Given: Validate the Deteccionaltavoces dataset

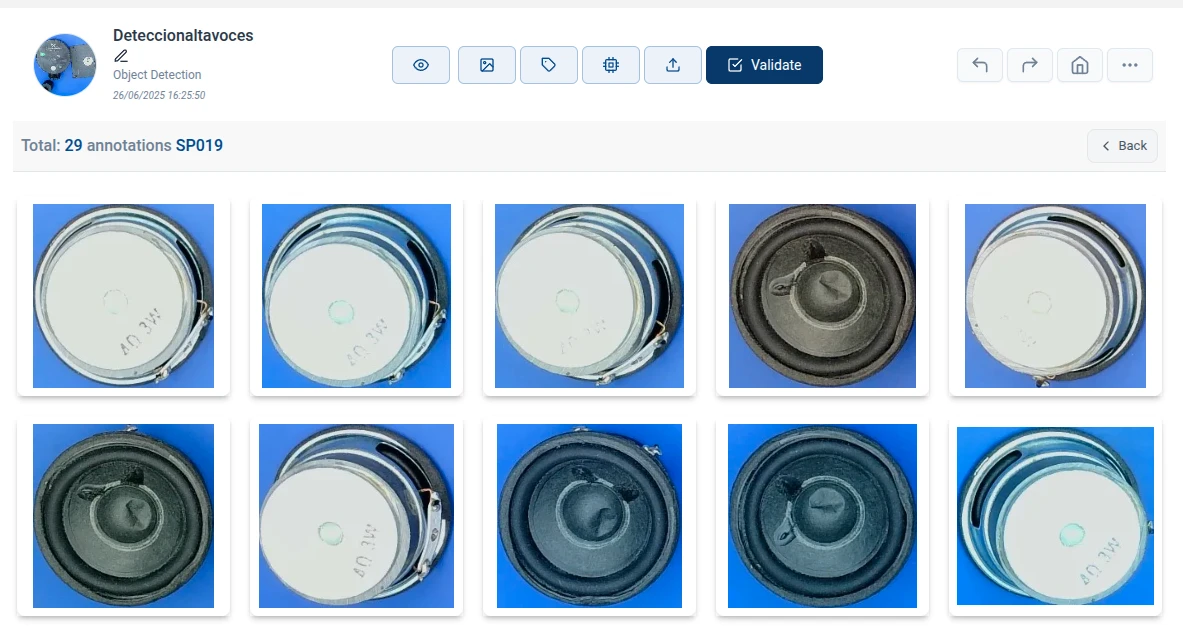Looking at the screenshot, I should tap(764, 64).
